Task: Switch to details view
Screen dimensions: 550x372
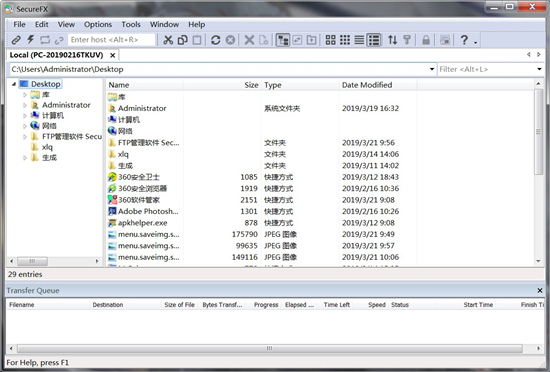Action: 374,40
